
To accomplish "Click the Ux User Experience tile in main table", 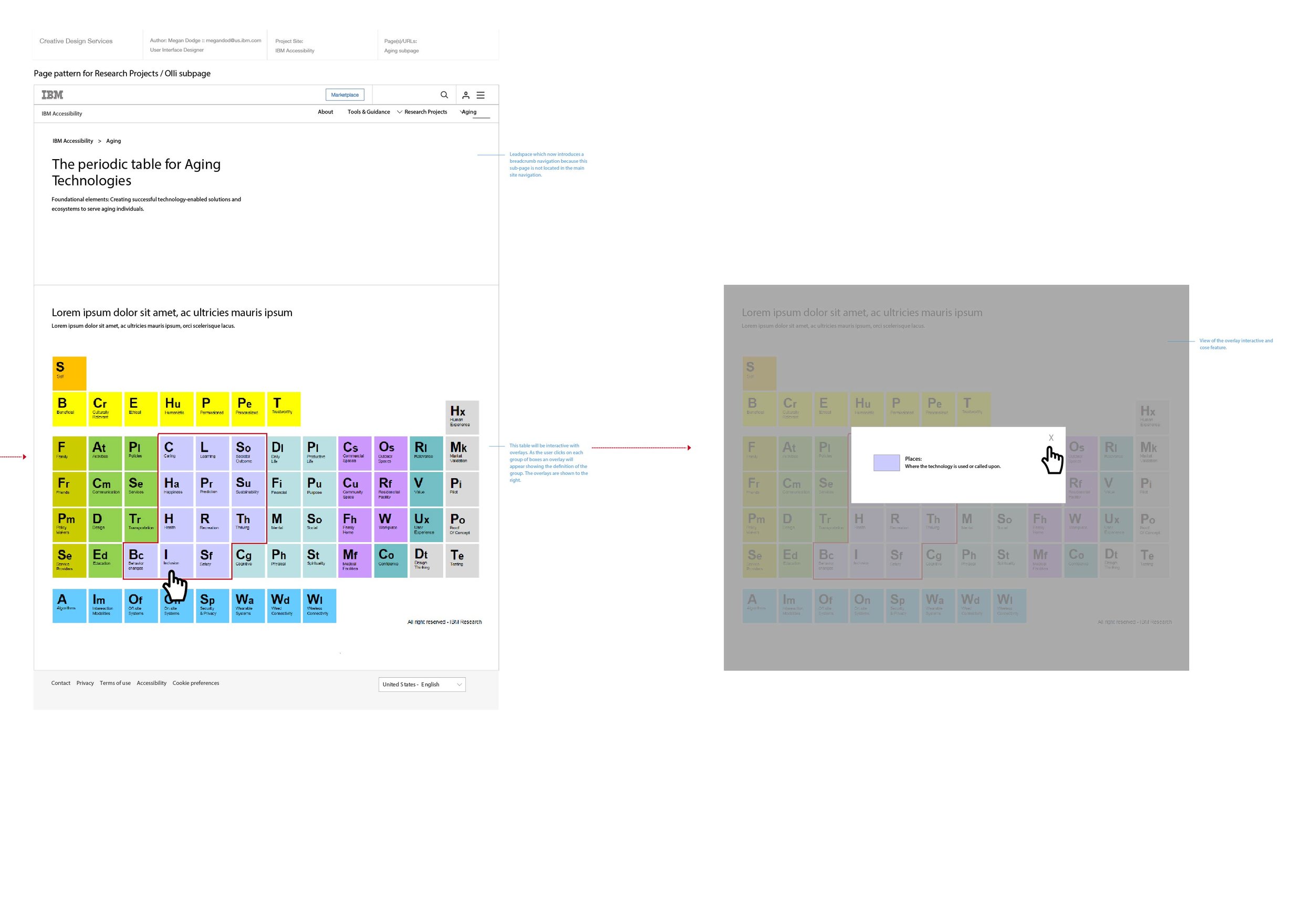I will (426, 525).
